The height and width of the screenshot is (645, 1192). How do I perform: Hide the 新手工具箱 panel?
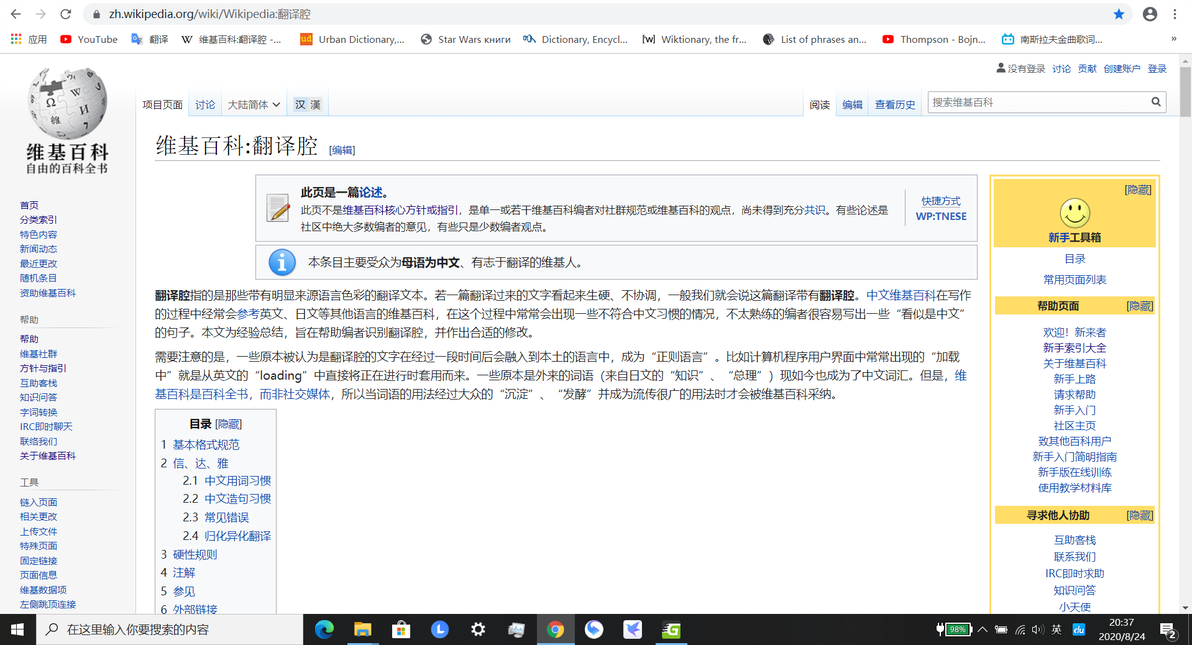pyautogui.click(x=1138, y=190)
